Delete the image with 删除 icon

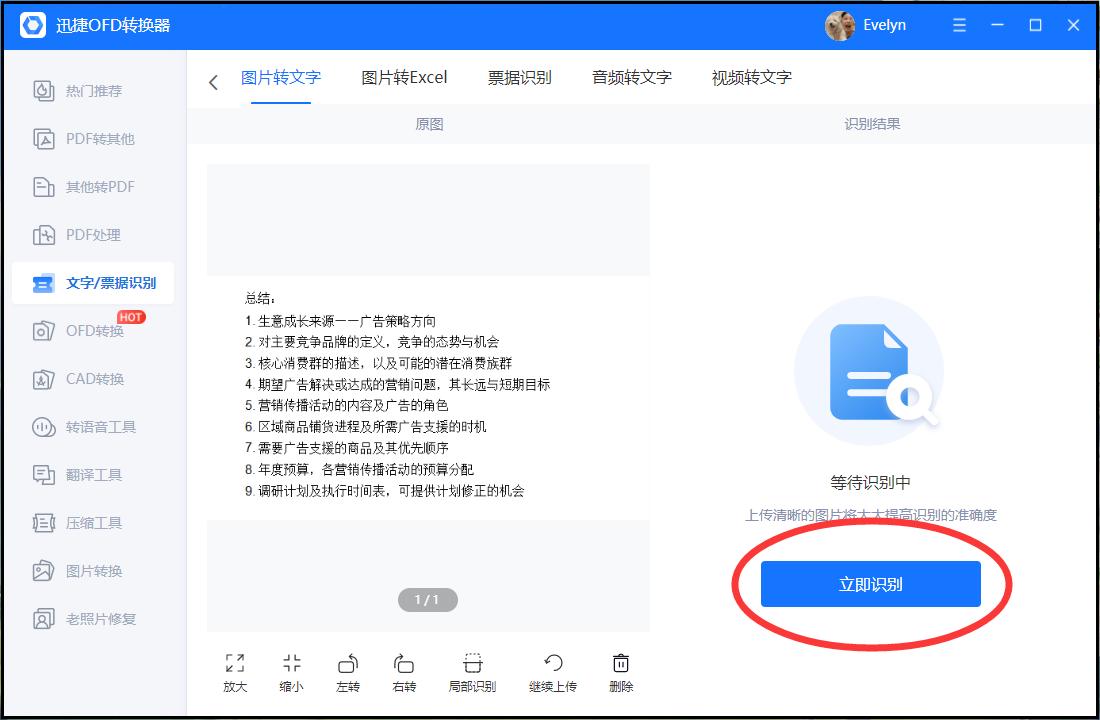click(x=620, y=670)
